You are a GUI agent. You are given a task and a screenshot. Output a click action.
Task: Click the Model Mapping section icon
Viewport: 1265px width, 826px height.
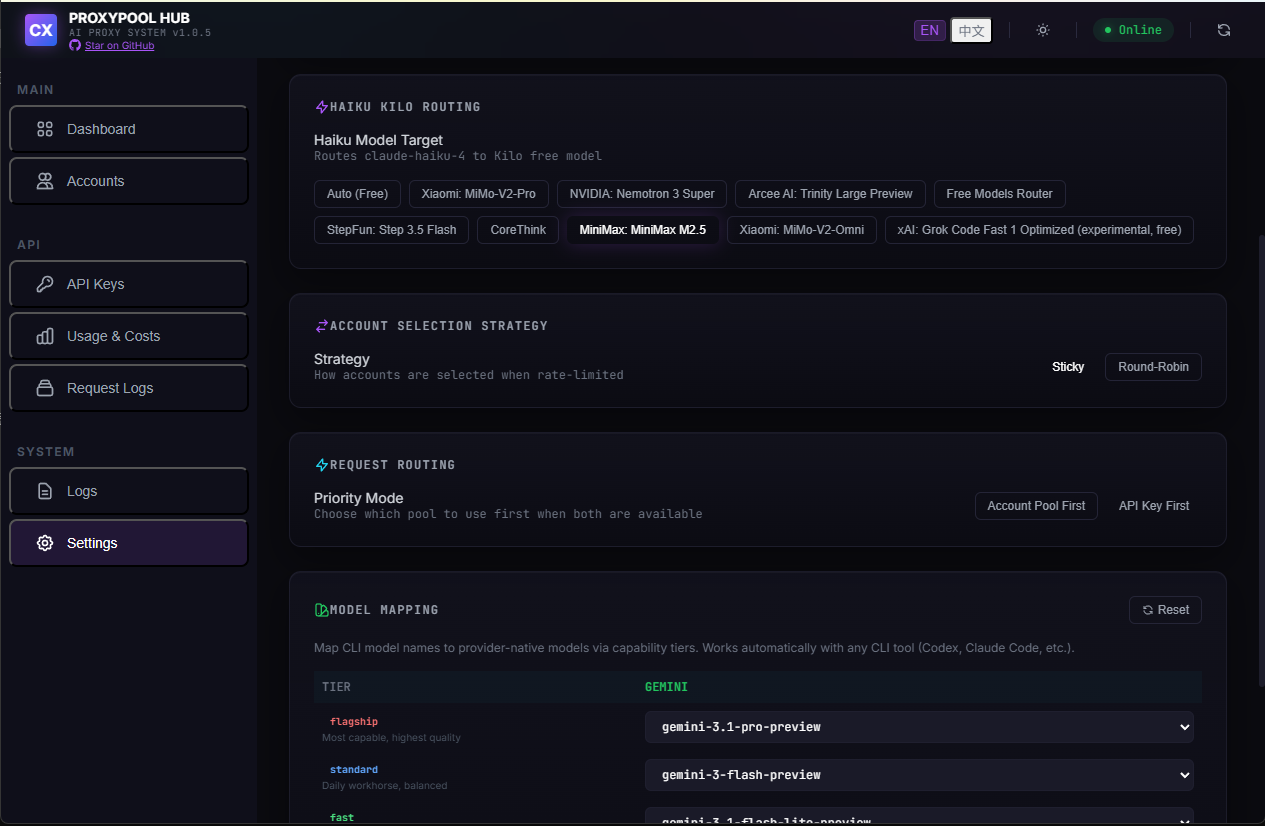(321, 610)
